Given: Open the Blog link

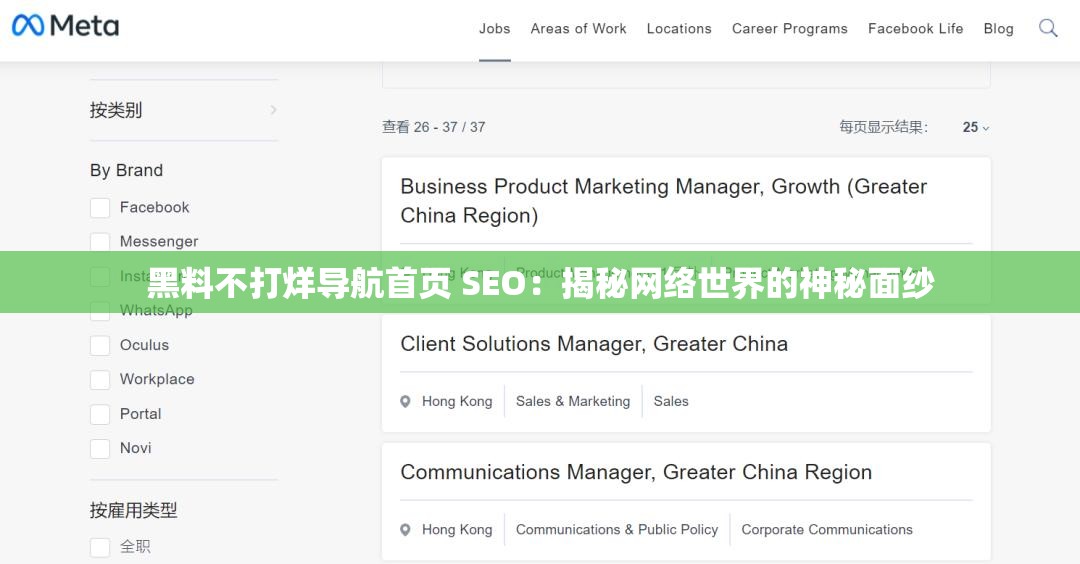Looking at the screenshot, I should 998,29.
